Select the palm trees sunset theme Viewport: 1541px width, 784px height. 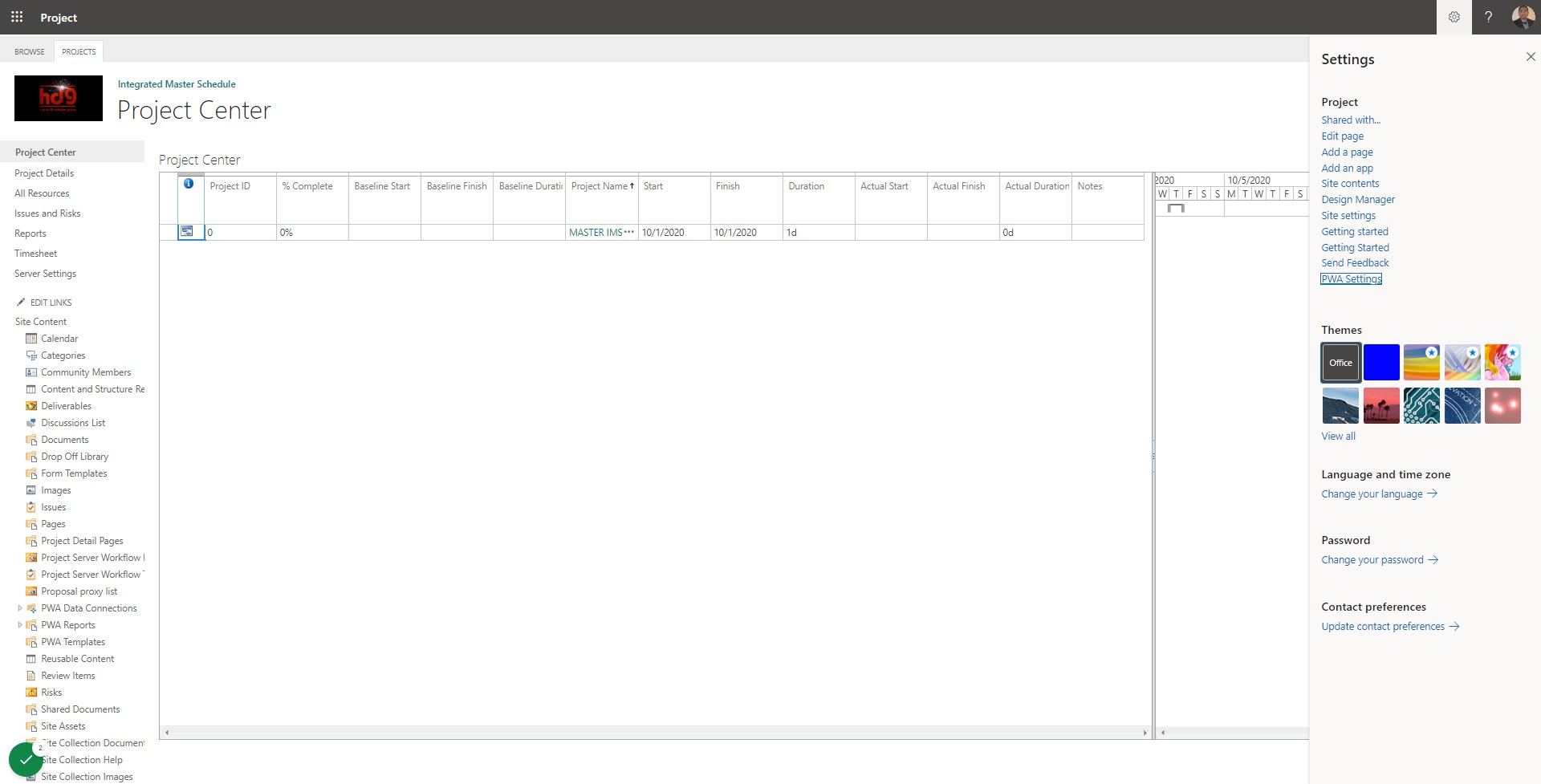1381,406
